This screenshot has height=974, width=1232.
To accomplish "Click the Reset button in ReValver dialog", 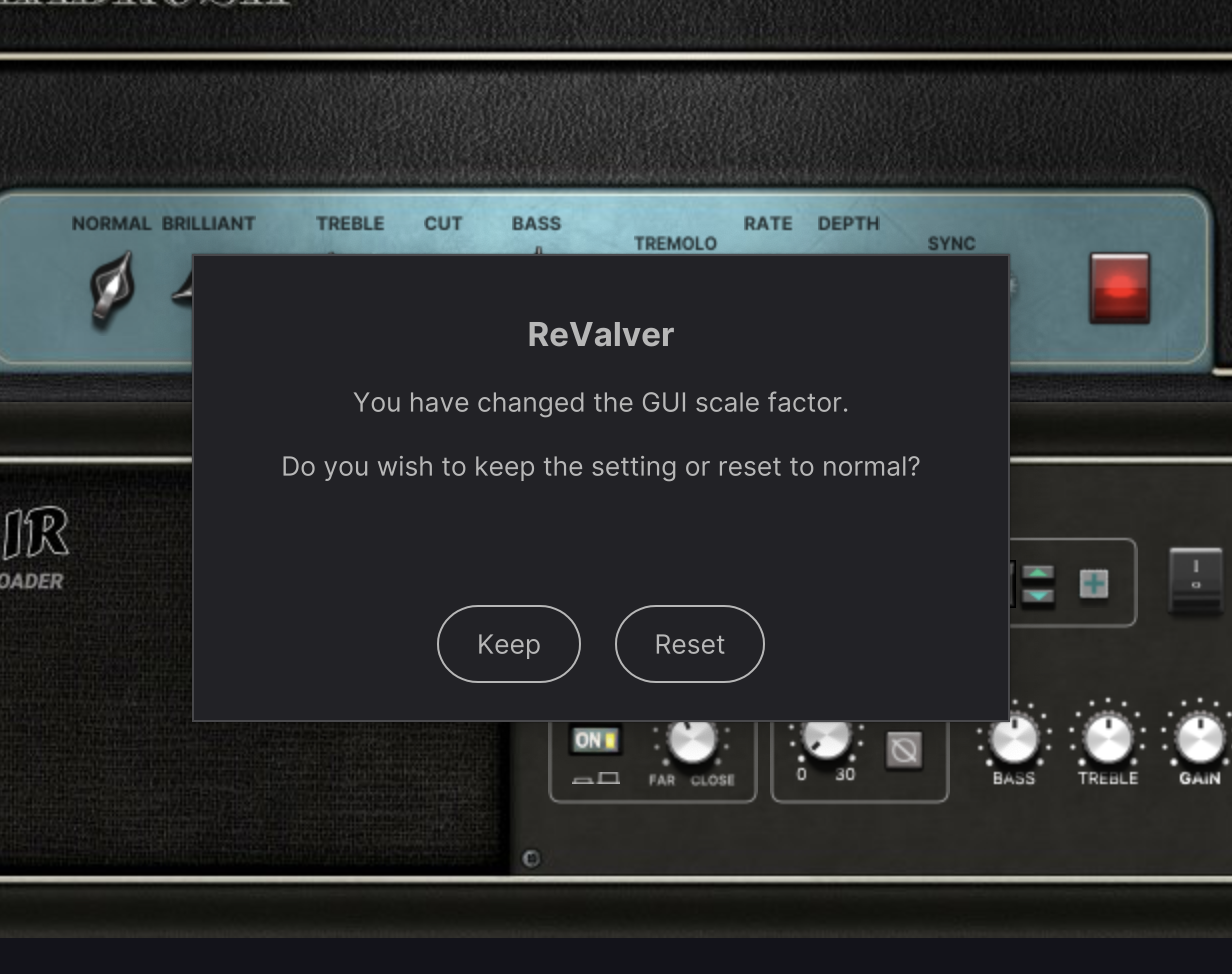I will [689, 644].
